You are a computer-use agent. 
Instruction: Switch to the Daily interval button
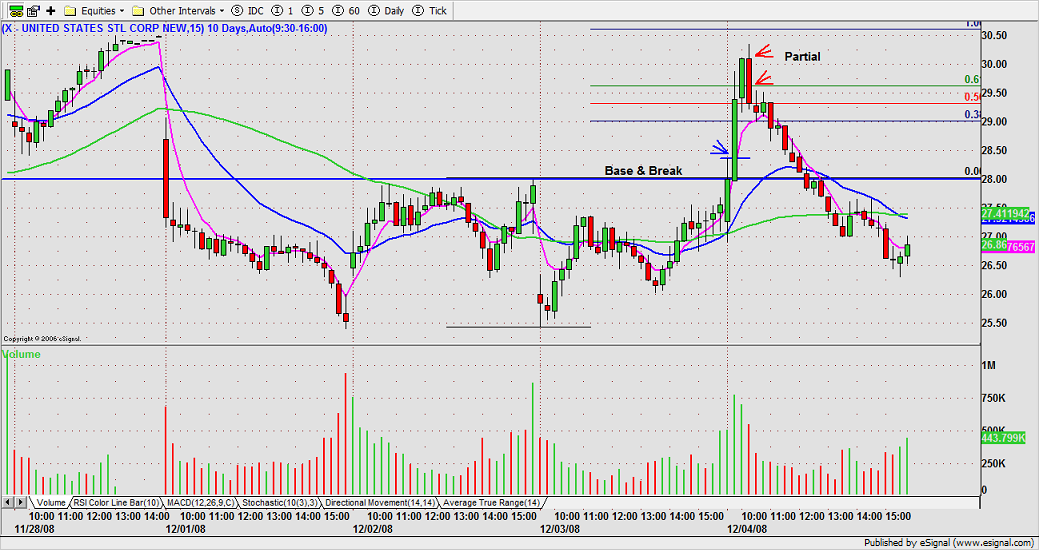[x=386, y=11]
